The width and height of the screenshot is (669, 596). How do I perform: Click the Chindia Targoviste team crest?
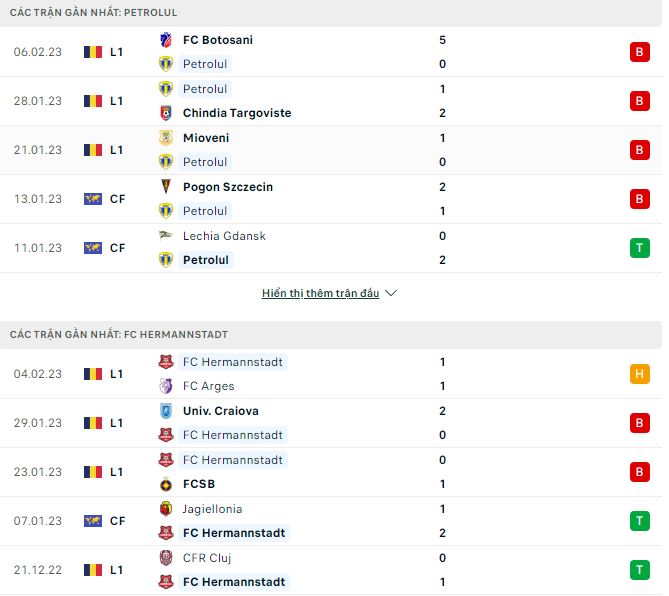coord(166,113)
